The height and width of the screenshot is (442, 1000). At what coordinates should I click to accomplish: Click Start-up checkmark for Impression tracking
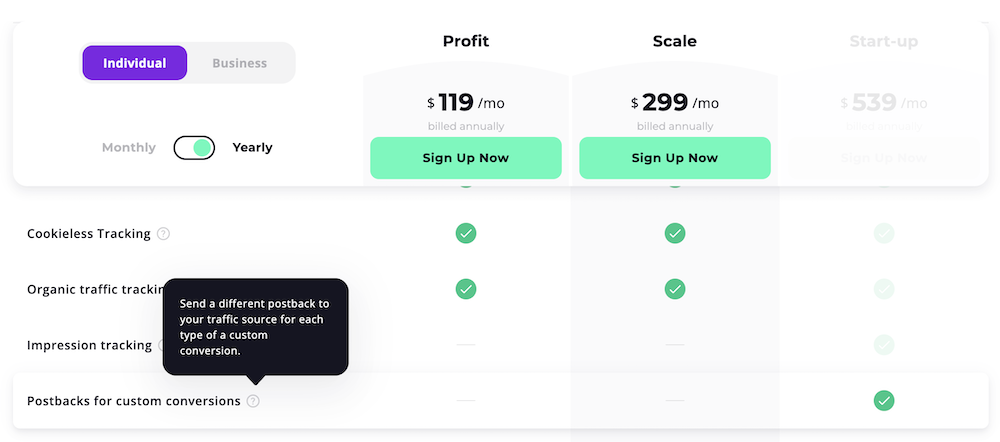point(883,345)
